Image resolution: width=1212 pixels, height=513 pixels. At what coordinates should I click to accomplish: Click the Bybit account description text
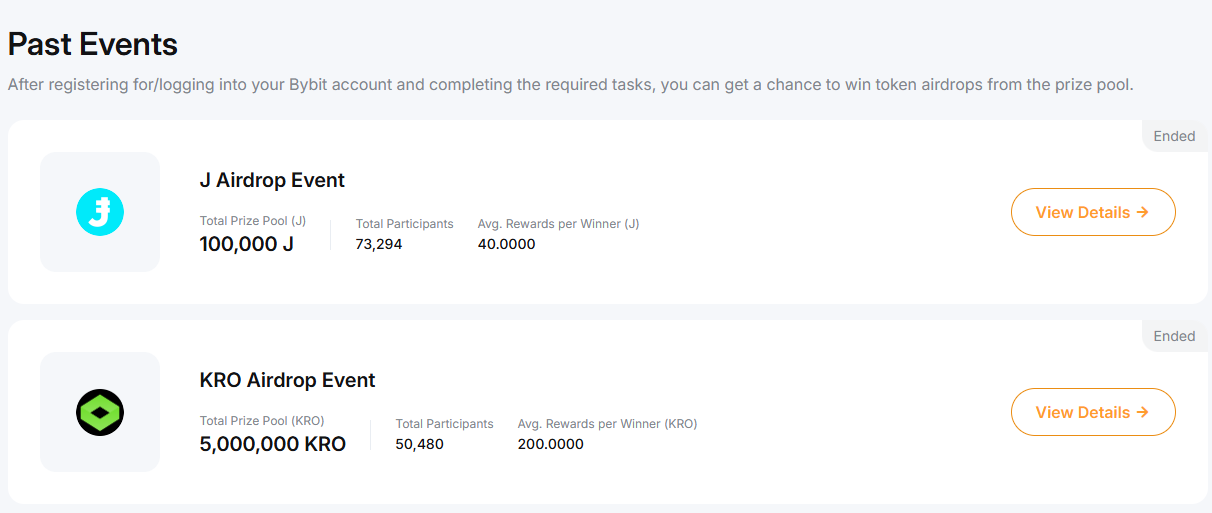point(570,85)
